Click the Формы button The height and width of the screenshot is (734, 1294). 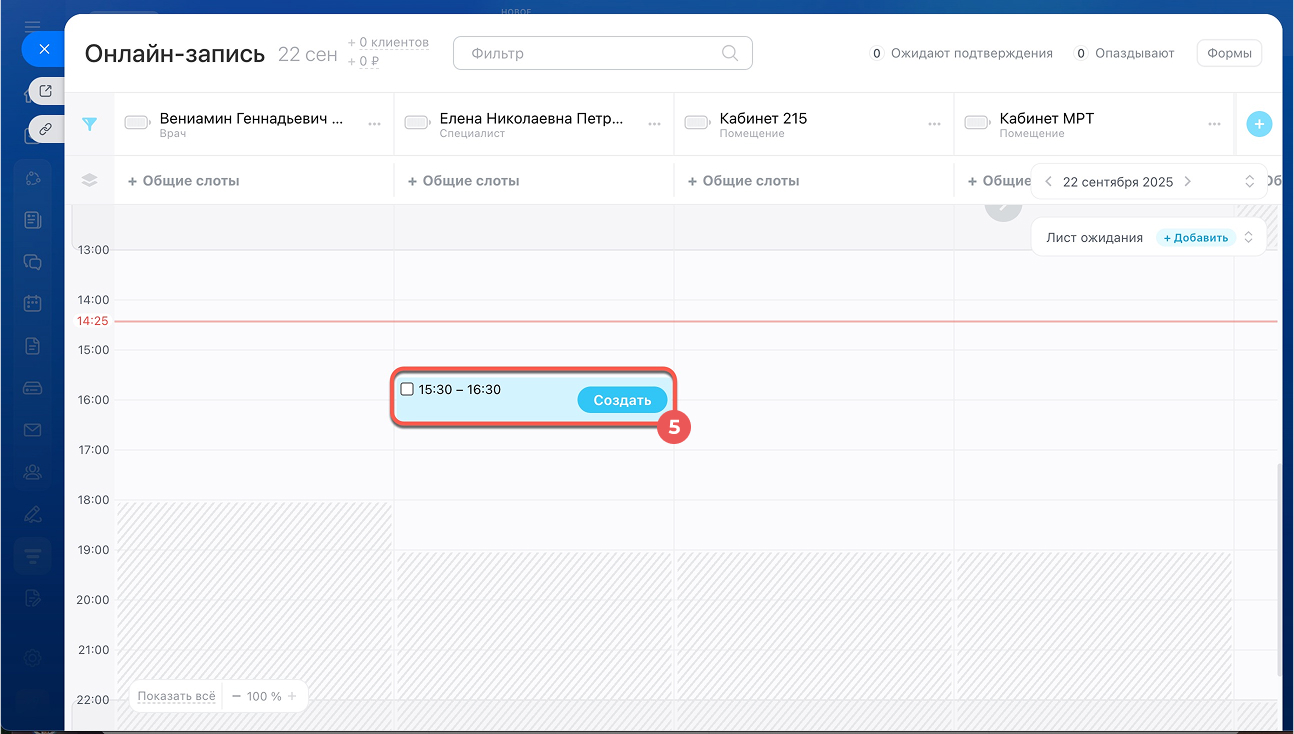point(1229,54)
